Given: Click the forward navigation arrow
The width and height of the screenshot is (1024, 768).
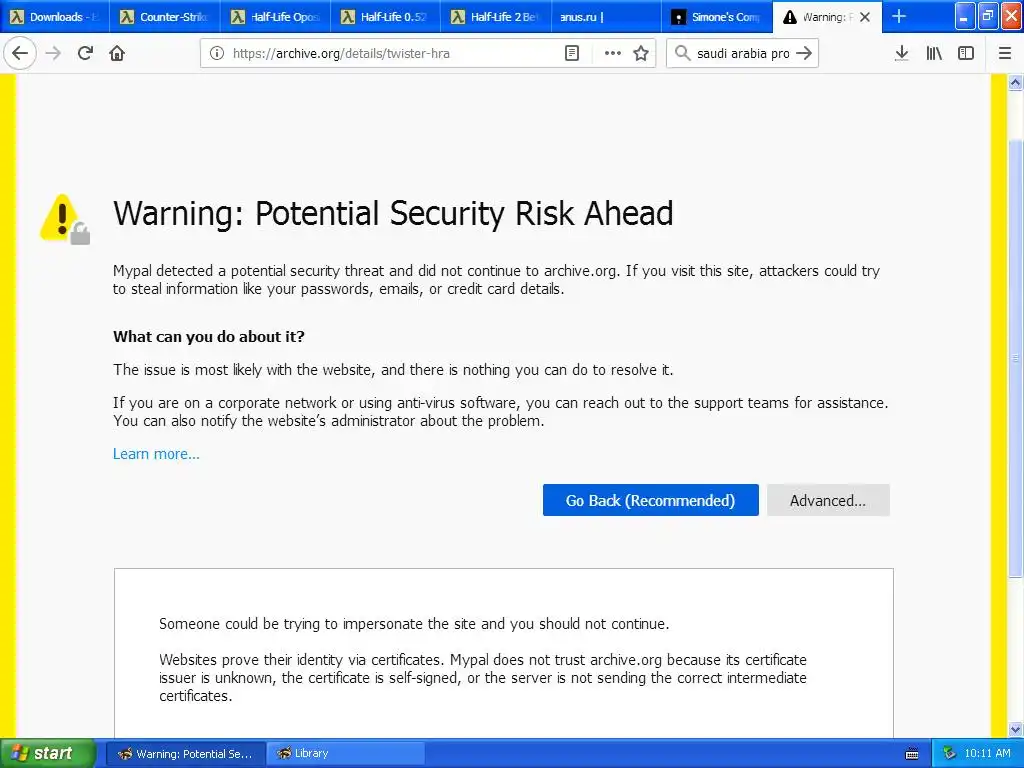Looking at the screenshot, I should (x=53, y=54).
